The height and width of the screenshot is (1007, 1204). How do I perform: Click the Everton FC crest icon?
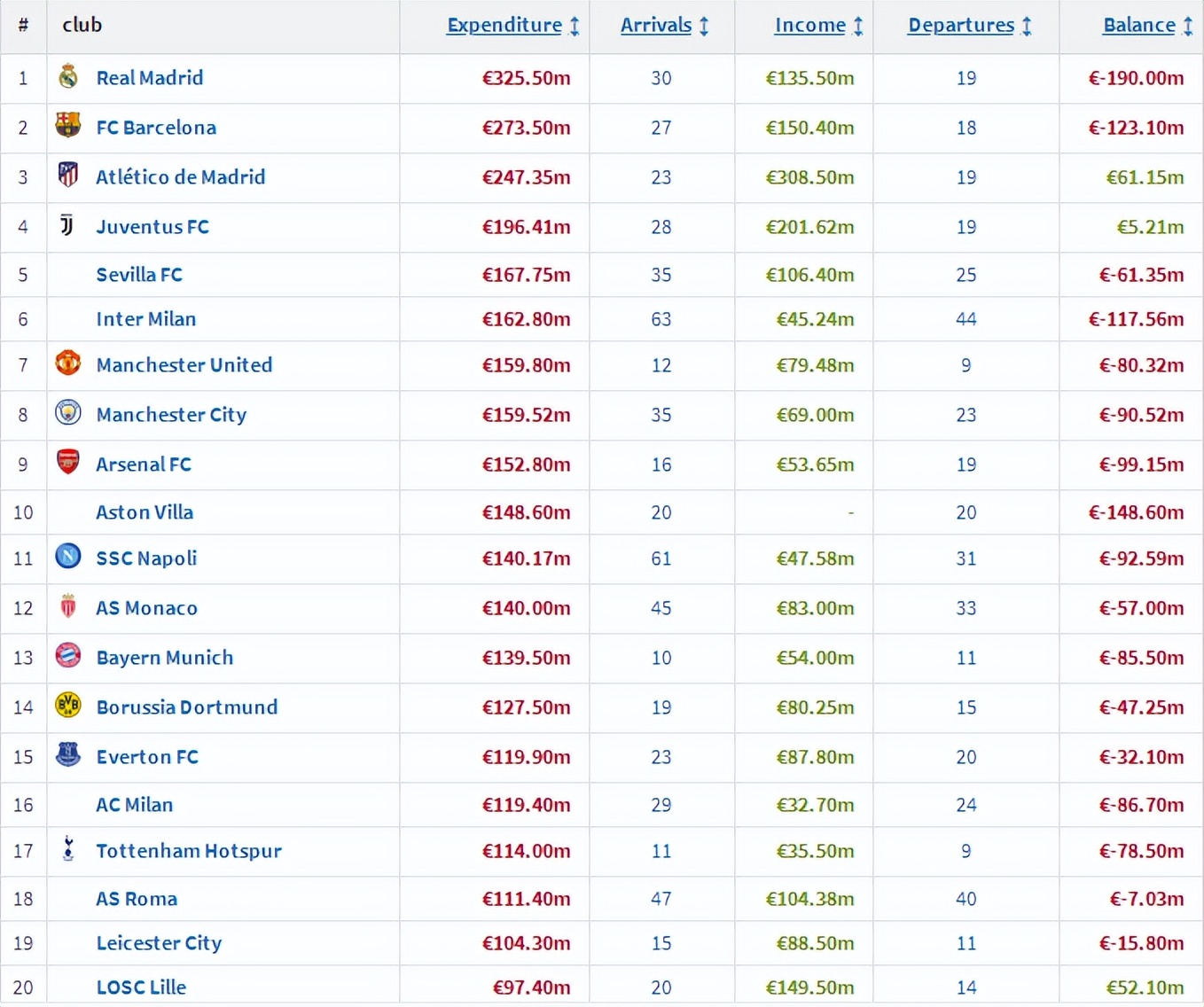[x=68, y=755]
